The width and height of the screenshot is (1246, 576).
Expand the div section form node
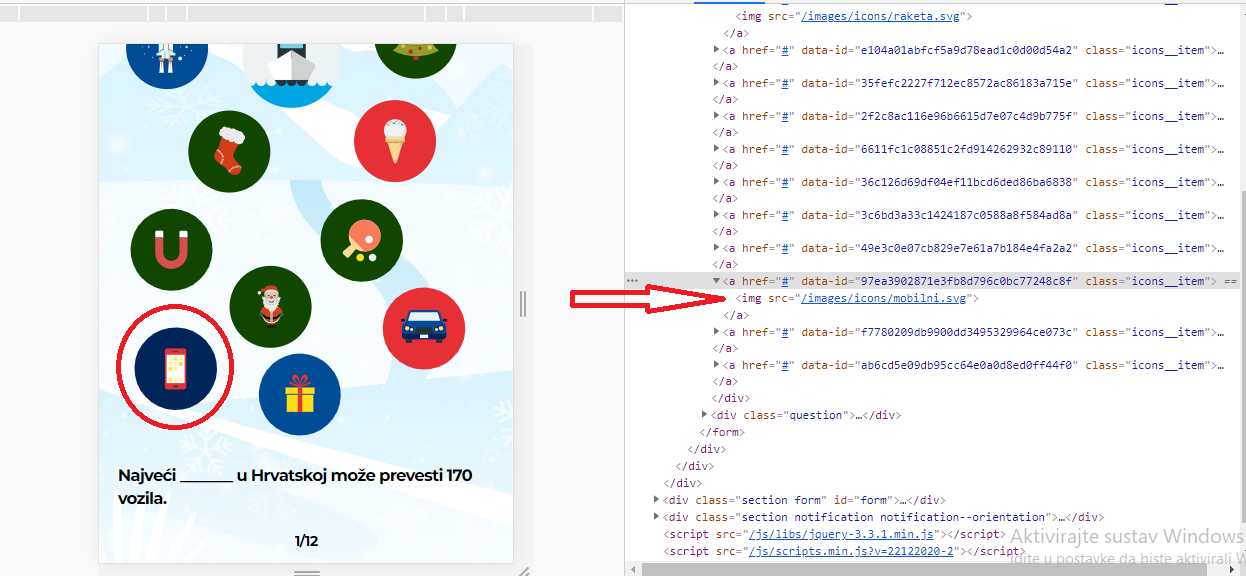click(x=657, y=500)
